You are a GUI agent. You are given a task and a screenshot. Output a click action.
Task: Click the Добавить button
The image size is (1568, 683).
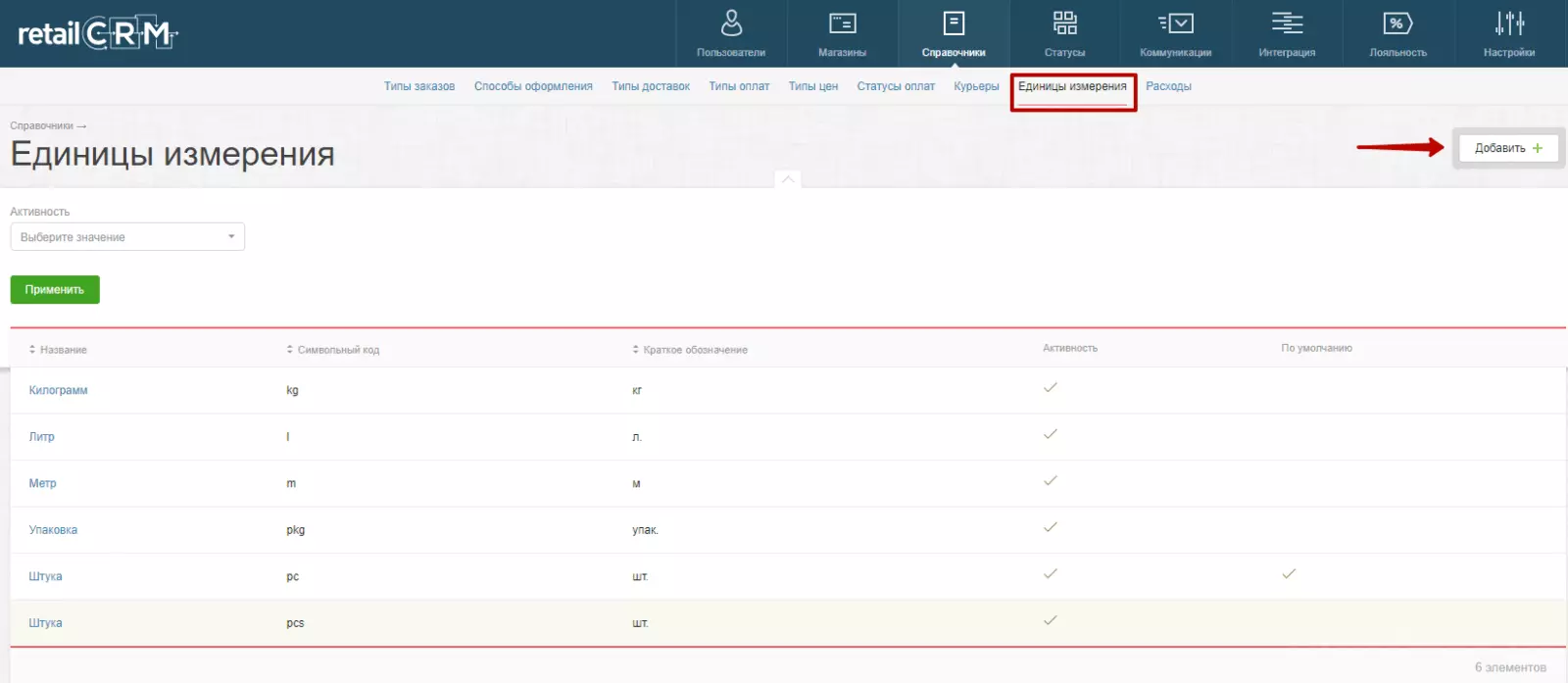coord(1508,148)
